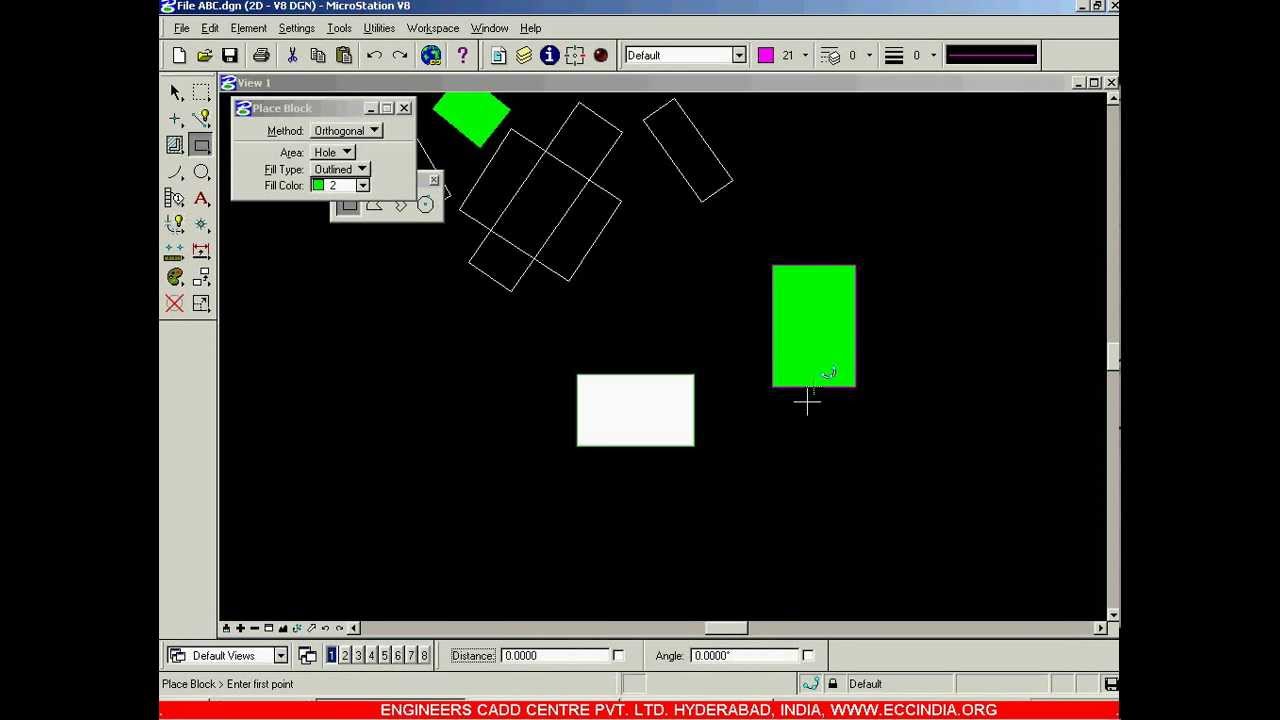Open the Workspace menu
1280x720 pixels.
pyautogui.click(x=433, y=28)
